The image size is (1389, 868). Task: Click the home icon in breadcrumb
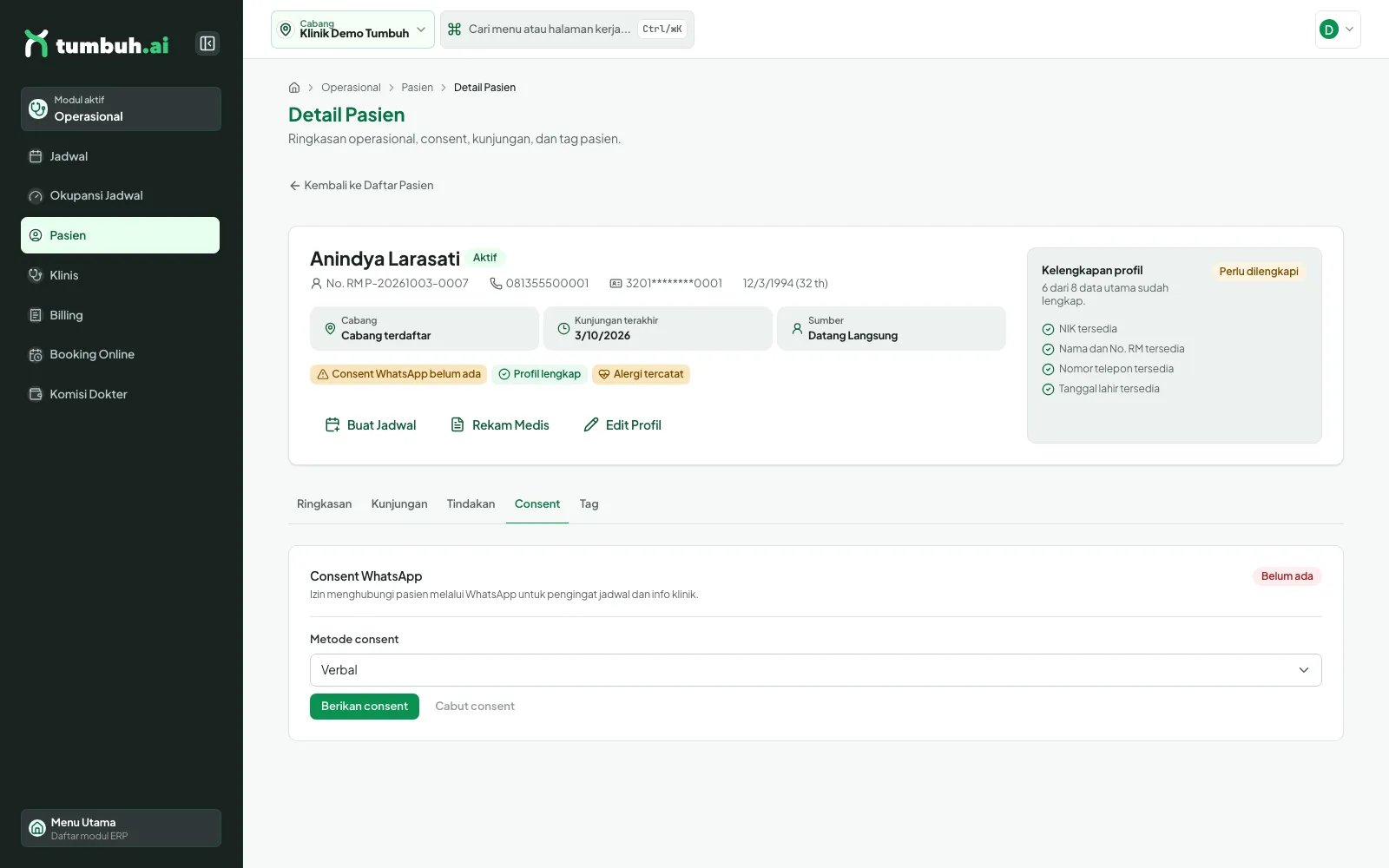pyautogui.click(x=294, y=88)
